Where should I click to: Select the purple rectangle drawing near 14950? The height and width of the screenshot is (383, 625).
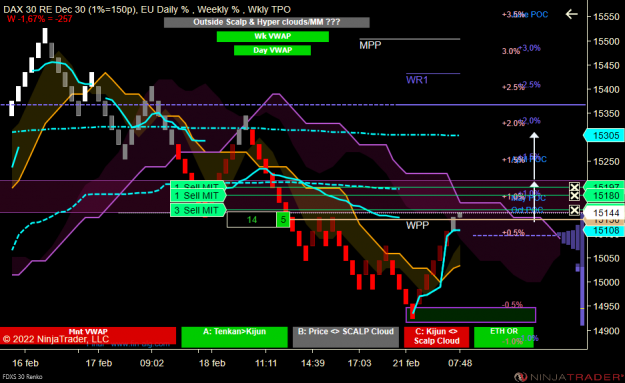(471, 315)
